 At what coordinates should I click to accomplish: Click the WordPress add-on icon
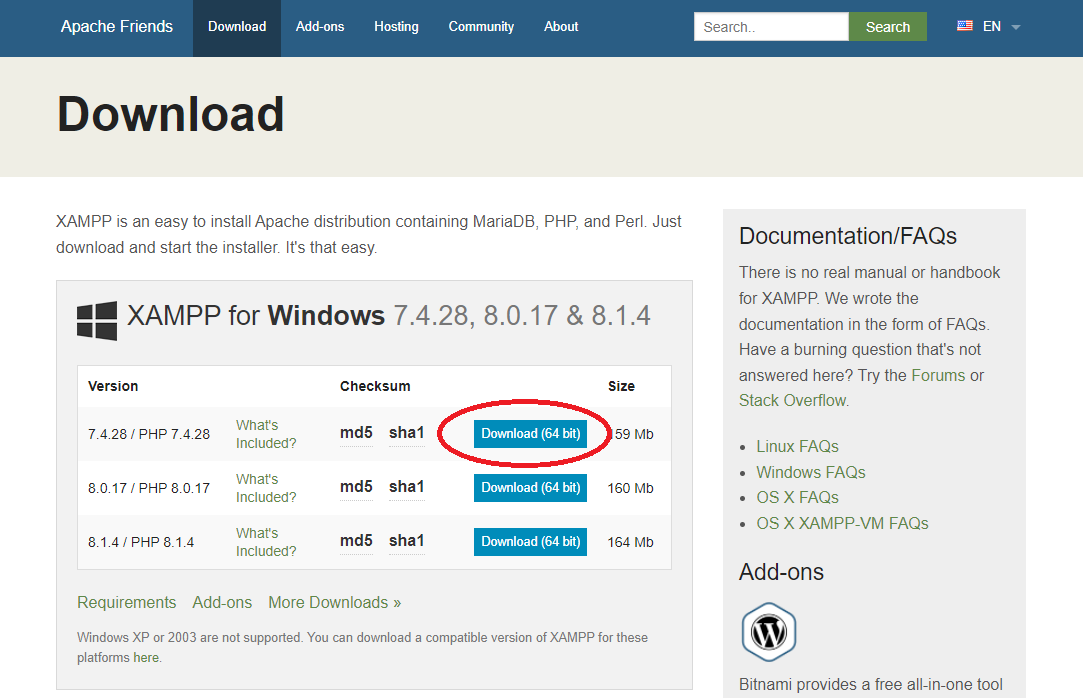[x=768, y=631]
